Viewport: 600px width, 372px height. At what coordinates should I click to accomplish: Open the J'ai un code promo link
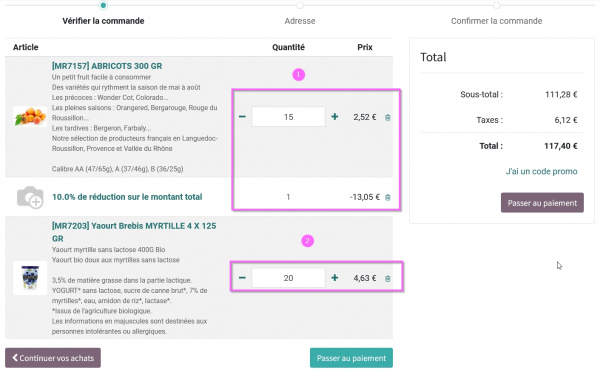tap(541, 171)
